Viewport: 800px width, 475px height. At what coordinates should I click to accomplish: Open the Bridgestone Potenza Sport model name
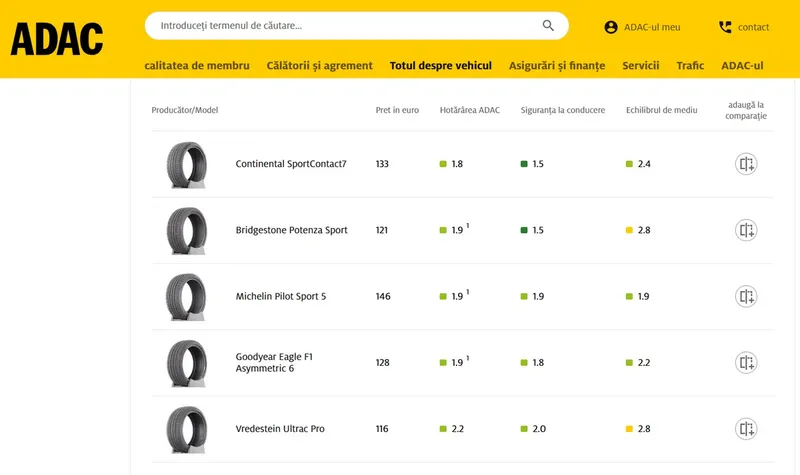(291, 230)
